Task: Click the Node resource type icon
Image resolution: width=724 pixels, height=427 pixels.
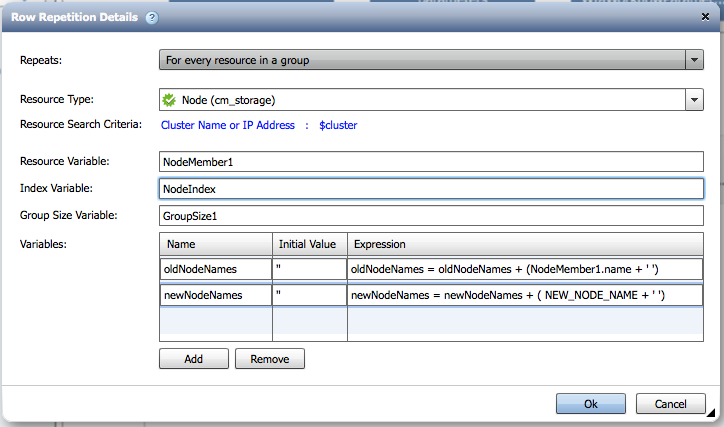Action: pyautogui.click(x=169, y=100)
